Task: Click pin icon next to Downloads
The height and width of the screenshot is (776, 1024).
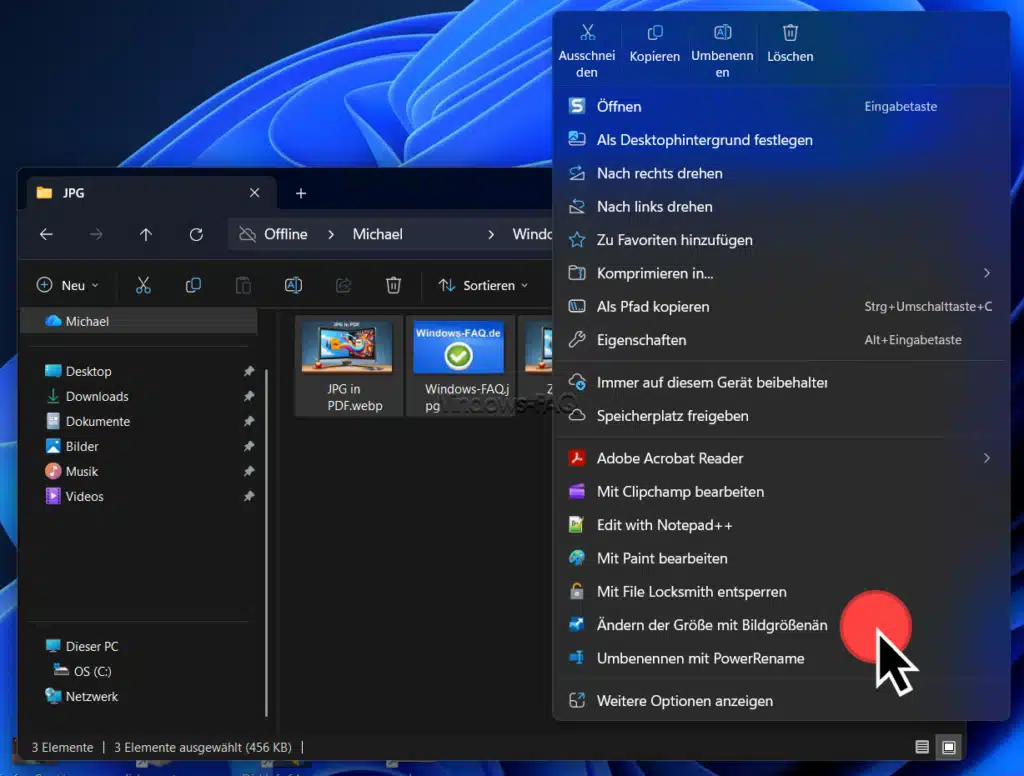Action: (249, 396)
